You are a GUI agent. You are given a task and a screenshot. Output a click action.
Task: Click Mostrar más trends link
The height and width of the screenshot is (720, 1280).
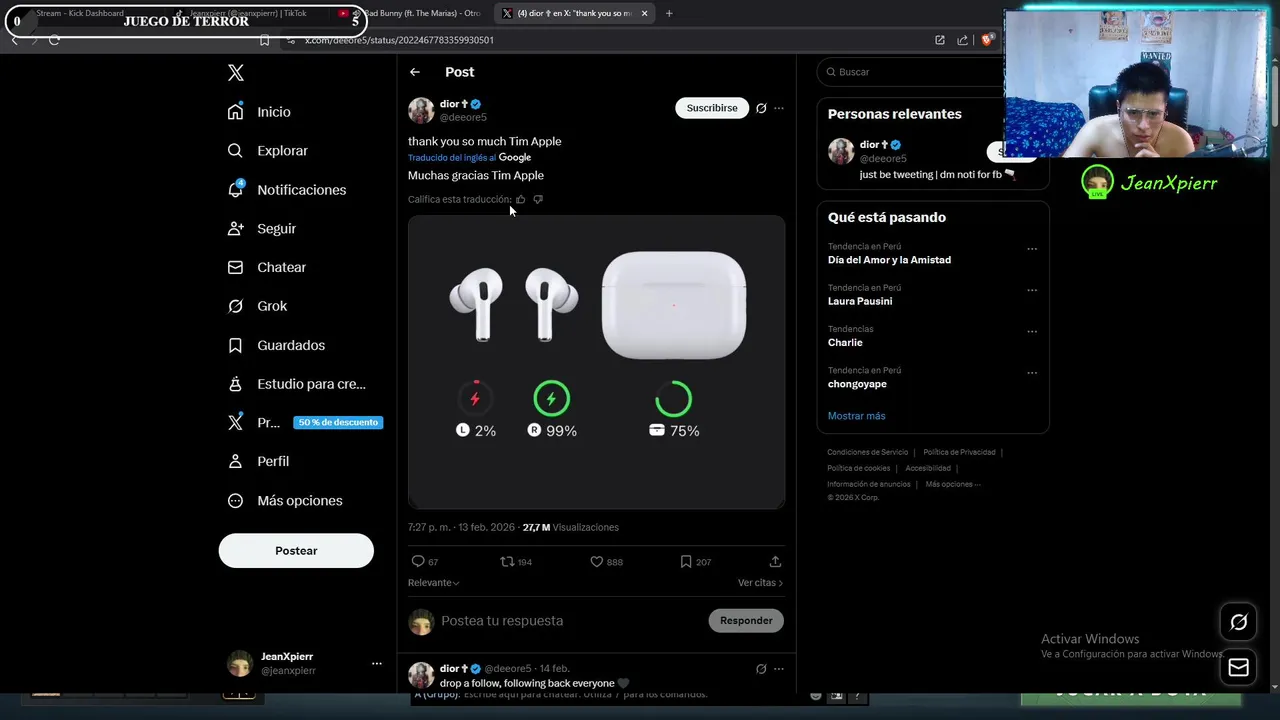[x=856, y=416]
